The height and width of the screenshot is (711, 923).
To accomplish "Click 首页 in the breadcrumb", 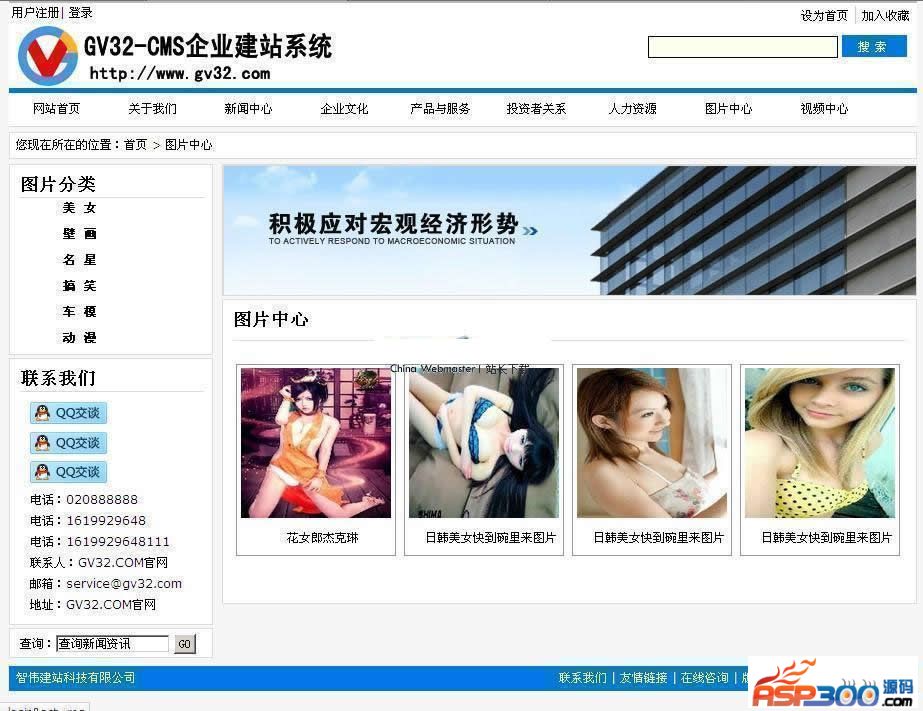I will [x=135, y=145].
